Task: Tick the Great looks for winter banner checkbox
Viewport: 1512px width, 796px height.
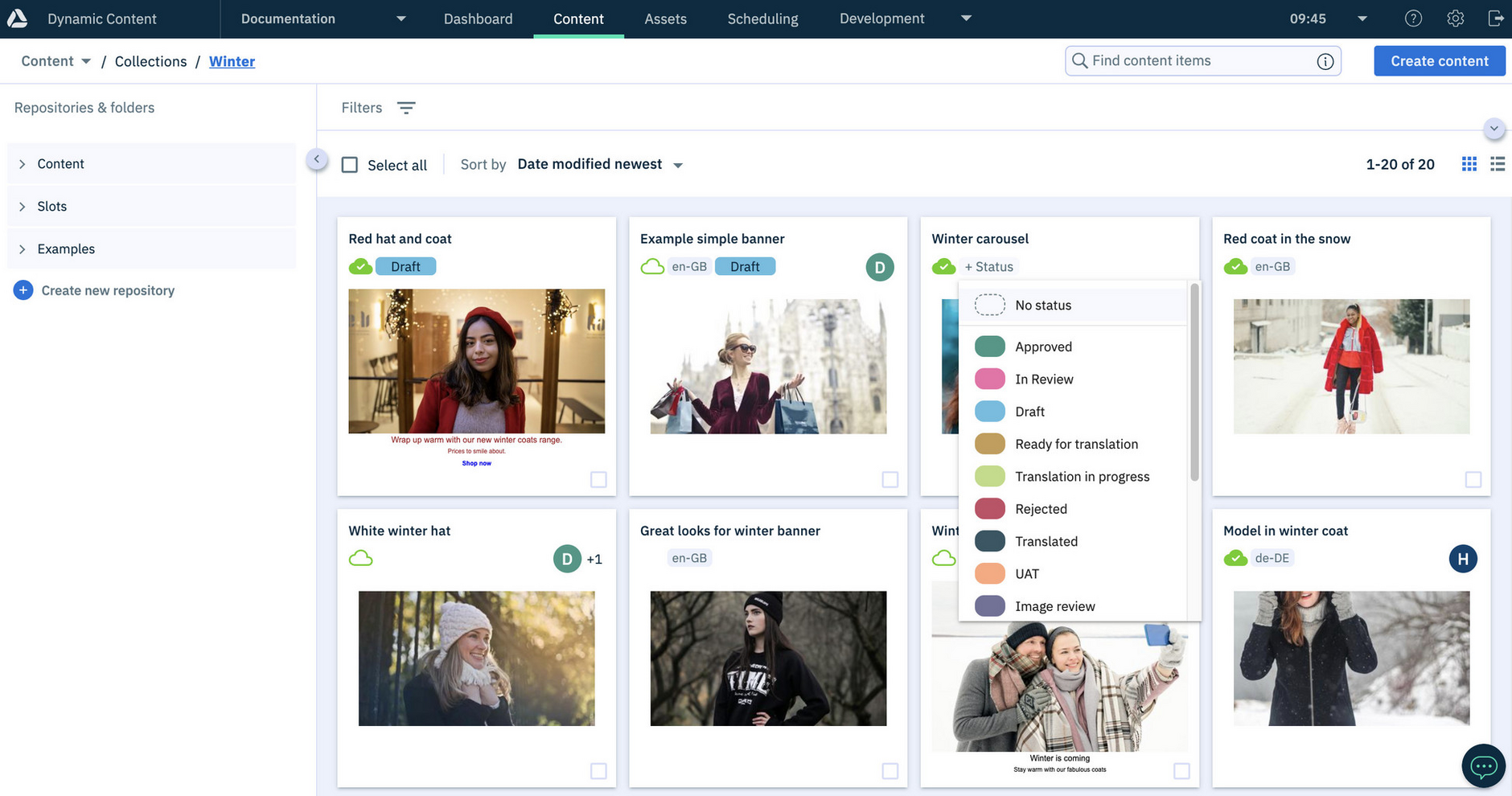Action: (x=890, y=771)
